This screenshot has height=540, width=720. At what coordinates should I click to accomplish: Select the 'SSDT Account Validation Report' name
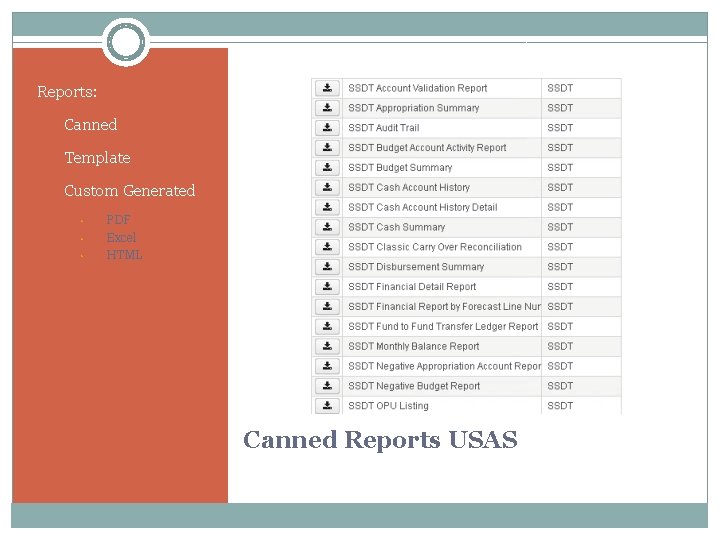(417, 88)
